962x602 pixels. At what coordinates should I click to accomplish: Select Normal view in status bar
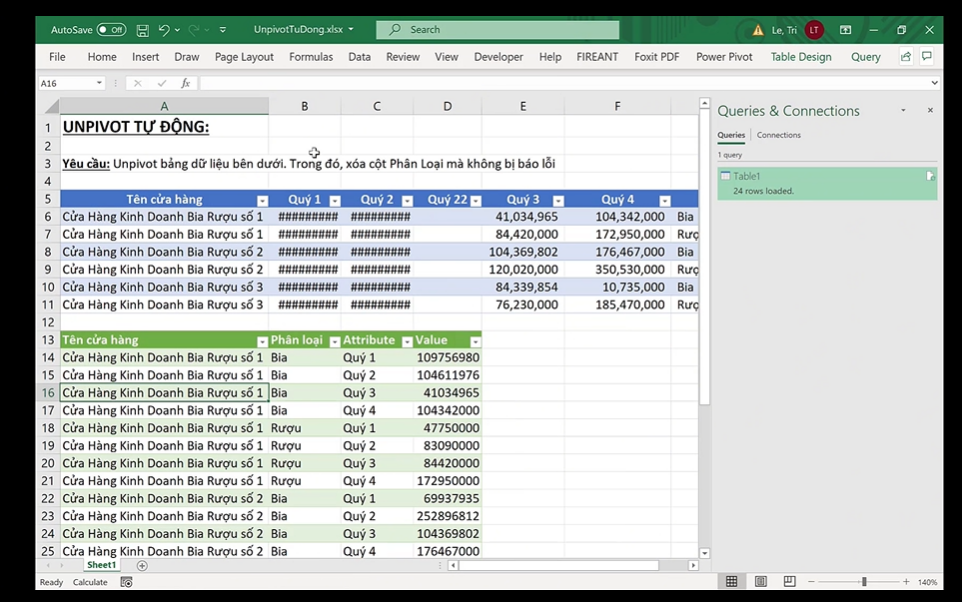pyautogui.click(x=732, y=582)
